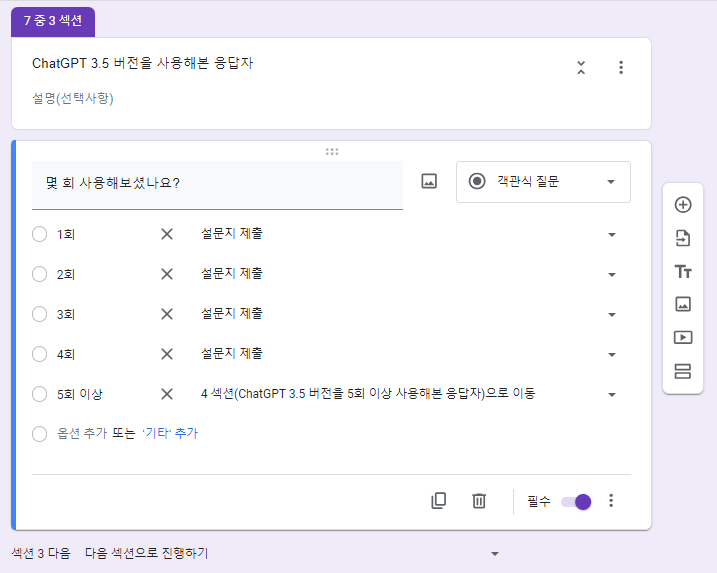Viewport: 717px width, 573px height.
Task: Select the 5회 이상 radio button
Action: coord(39,394)
